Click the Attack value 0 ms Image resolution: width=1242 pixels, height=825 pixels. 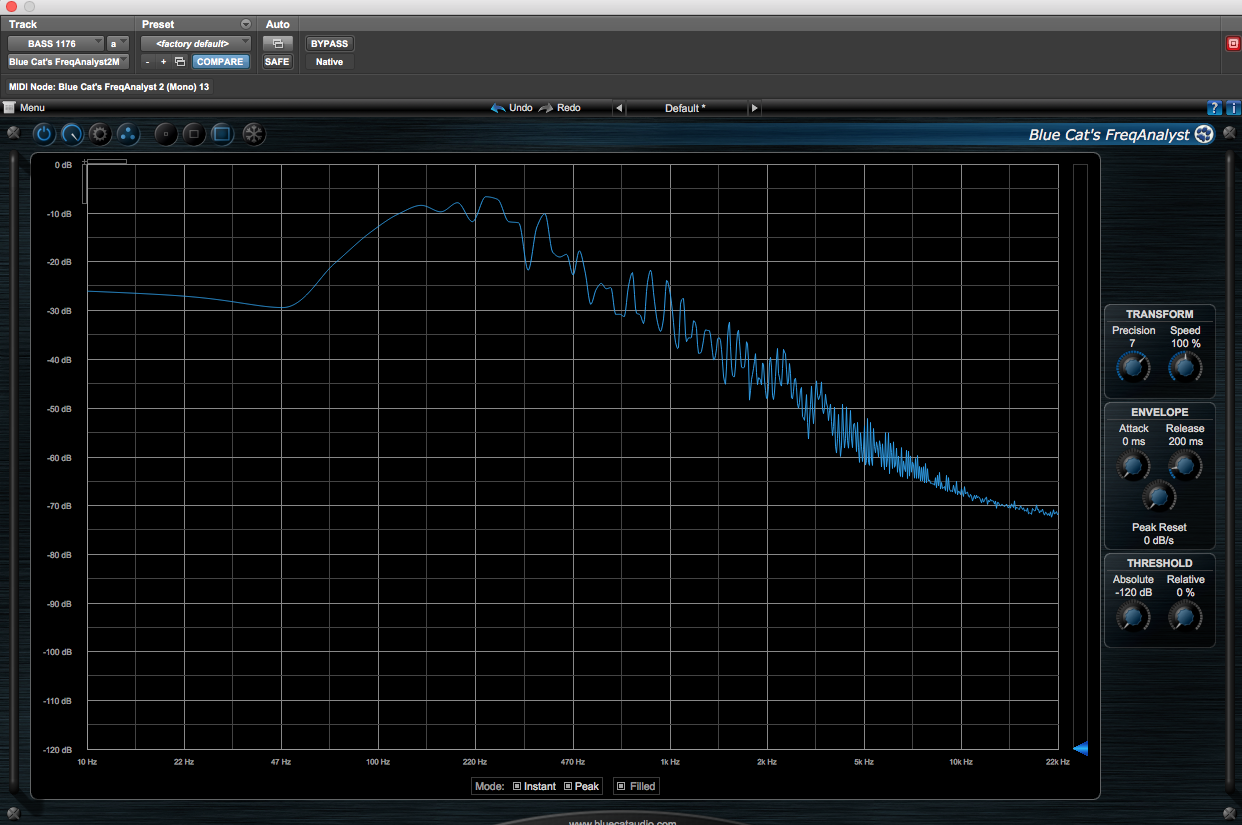(x=1133, y=441)
